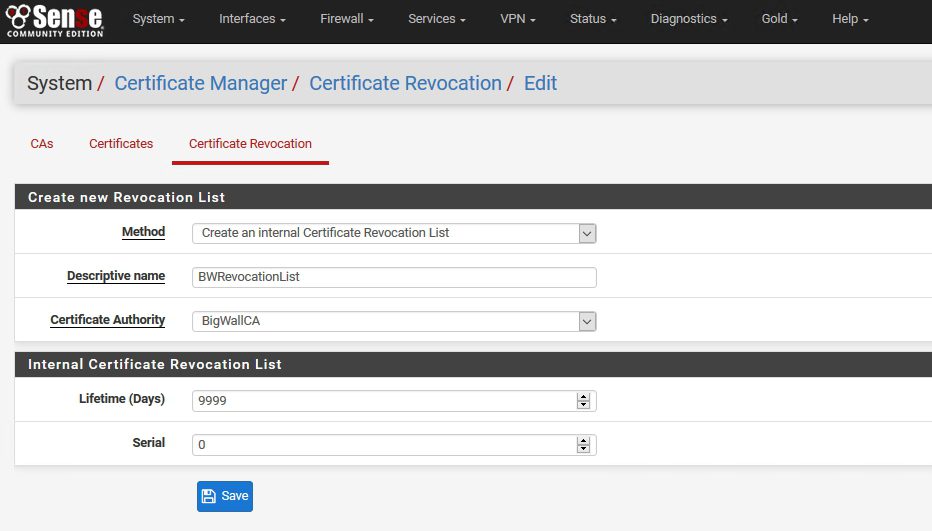Click Certificate Manager breadcrumb link
The width and height of the screenshot is (932, 531).
coord(200,84)
